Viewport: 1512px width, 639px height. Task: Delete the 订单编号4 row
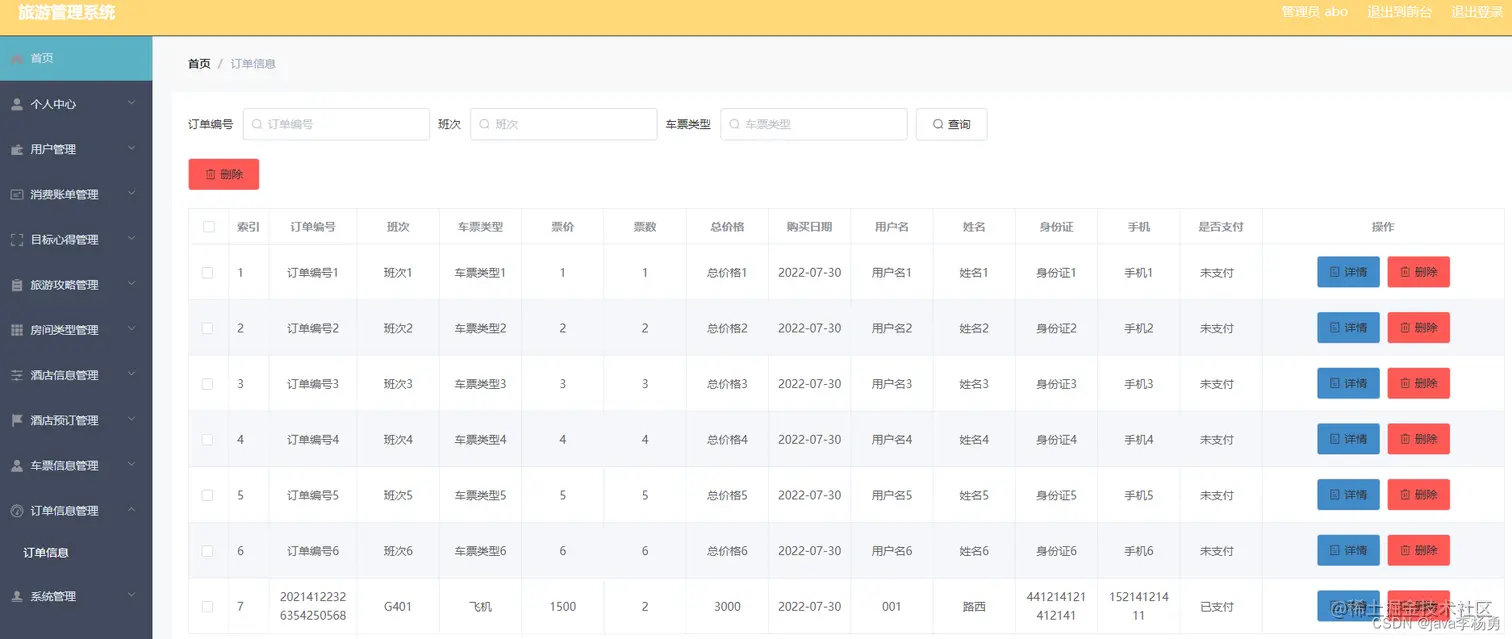[x=1418, y=439]
